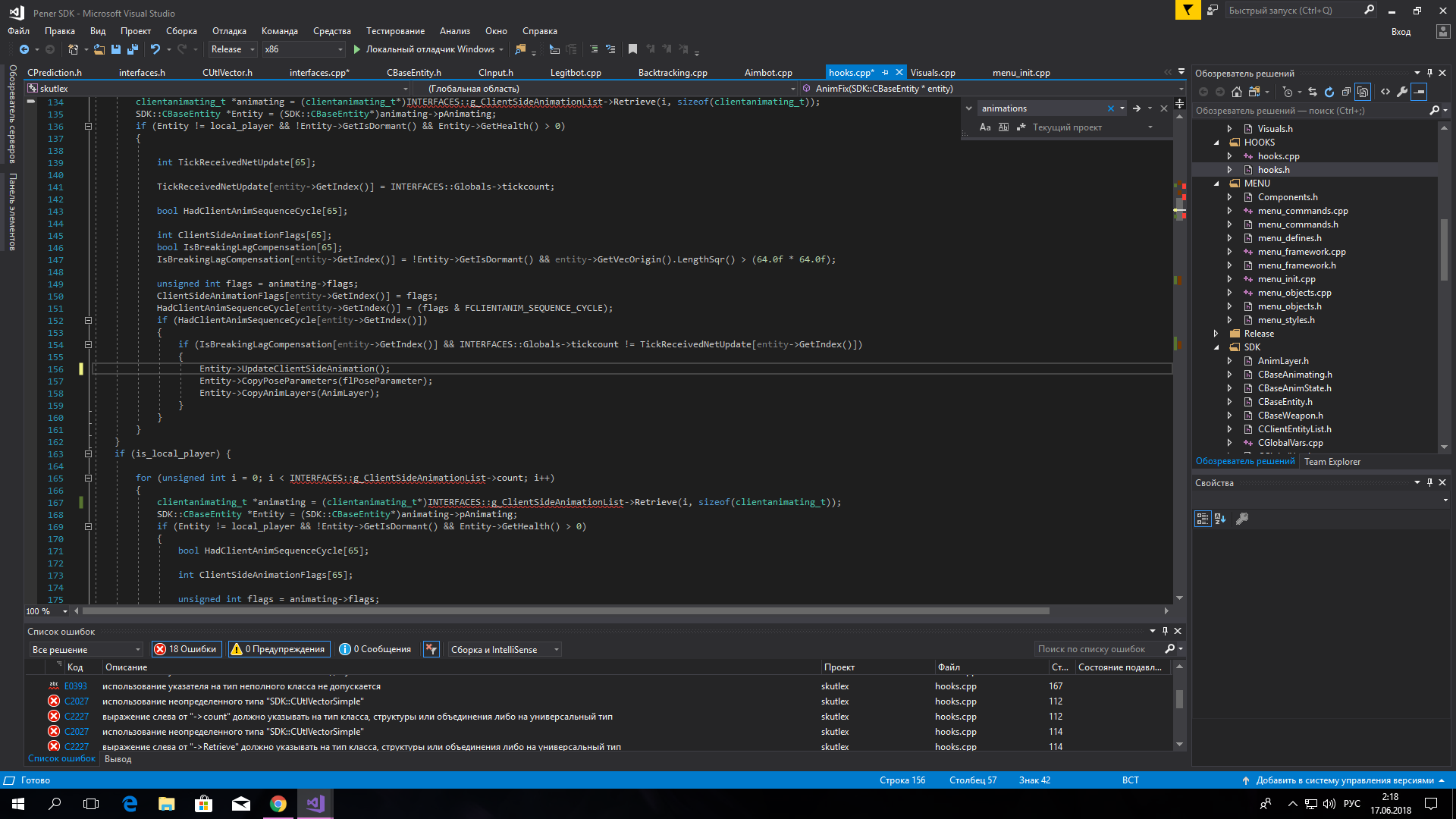This screenshot has width=1456, height=819.
Task: Click the Save All toolbar icon
Action: click(x=133, y=49)
